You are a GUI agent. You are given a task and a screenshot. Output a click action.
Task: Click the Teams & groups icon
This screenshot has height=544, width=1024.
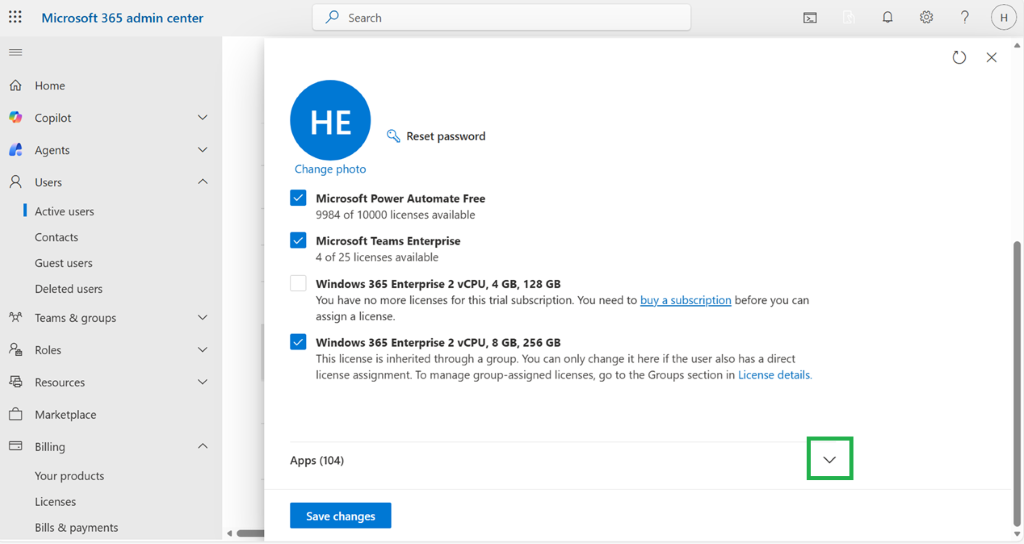coord(16,317)
